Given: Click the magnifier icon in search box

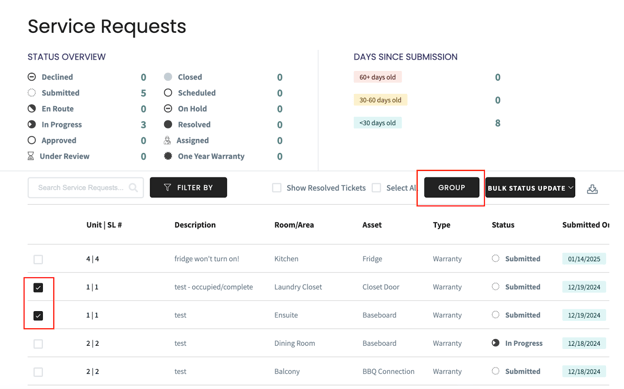Looking at the screenshot, I should click(133, 188).
